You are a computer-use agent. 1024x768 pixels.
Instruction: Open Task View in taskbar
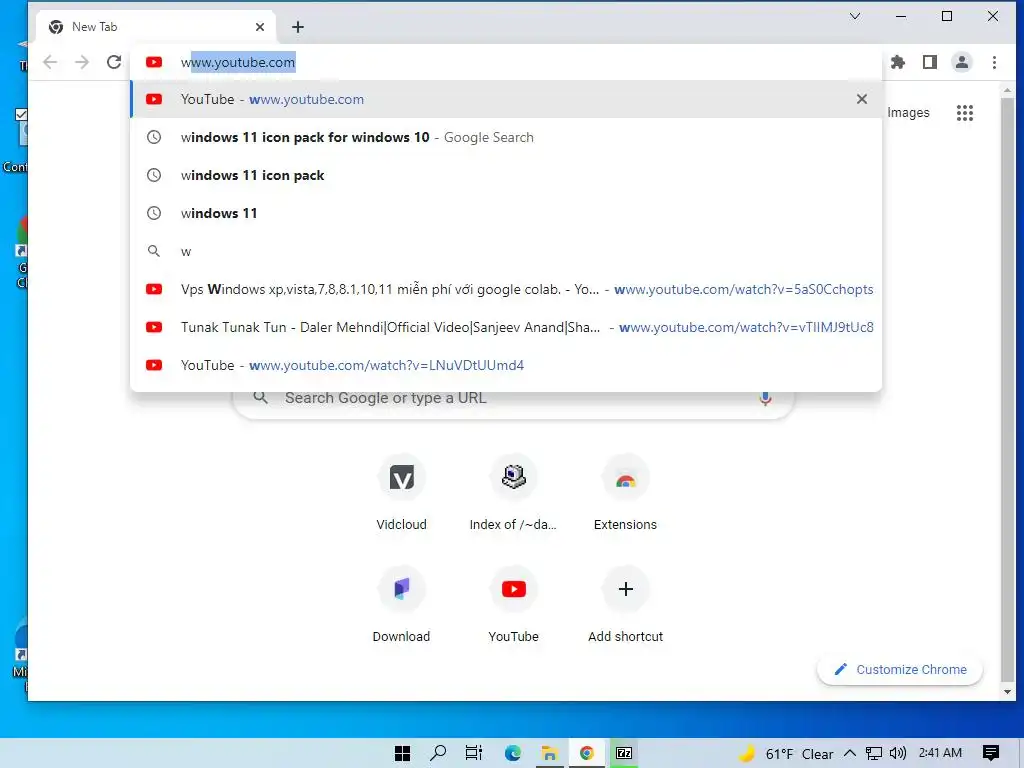click(474, 753)
